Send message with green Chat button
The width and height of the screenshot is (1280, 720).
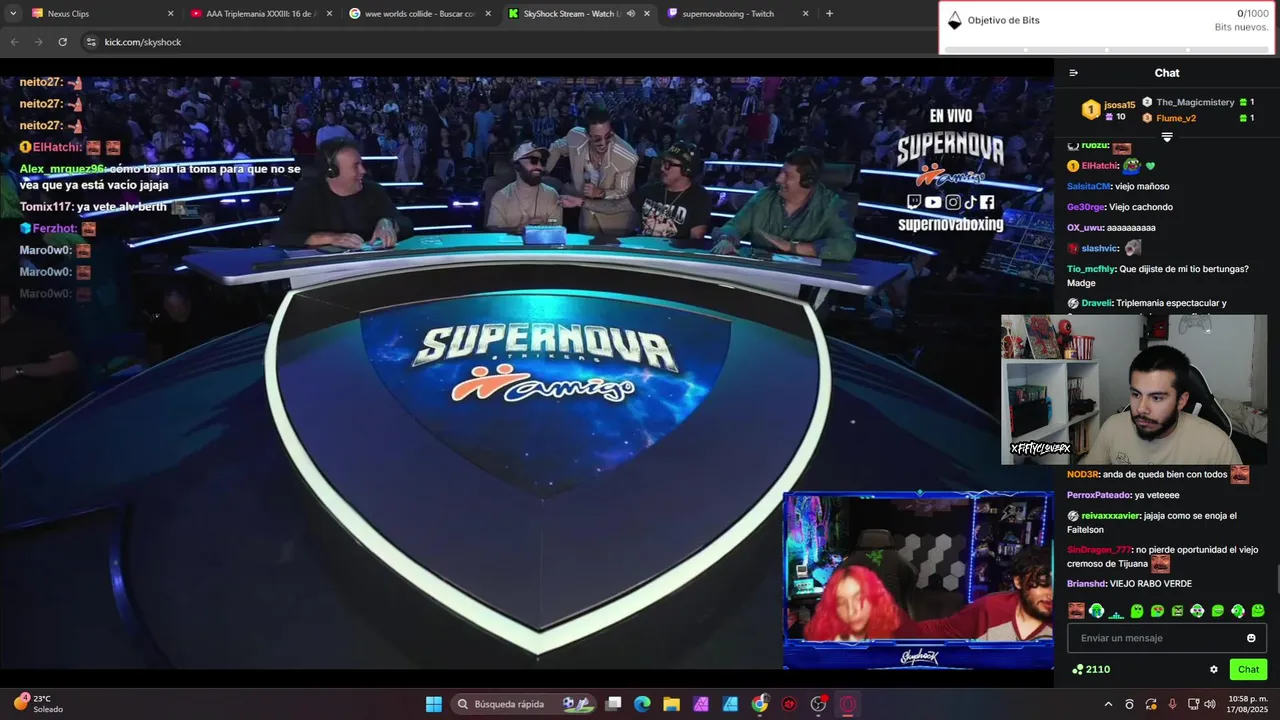pos(1248,670)
